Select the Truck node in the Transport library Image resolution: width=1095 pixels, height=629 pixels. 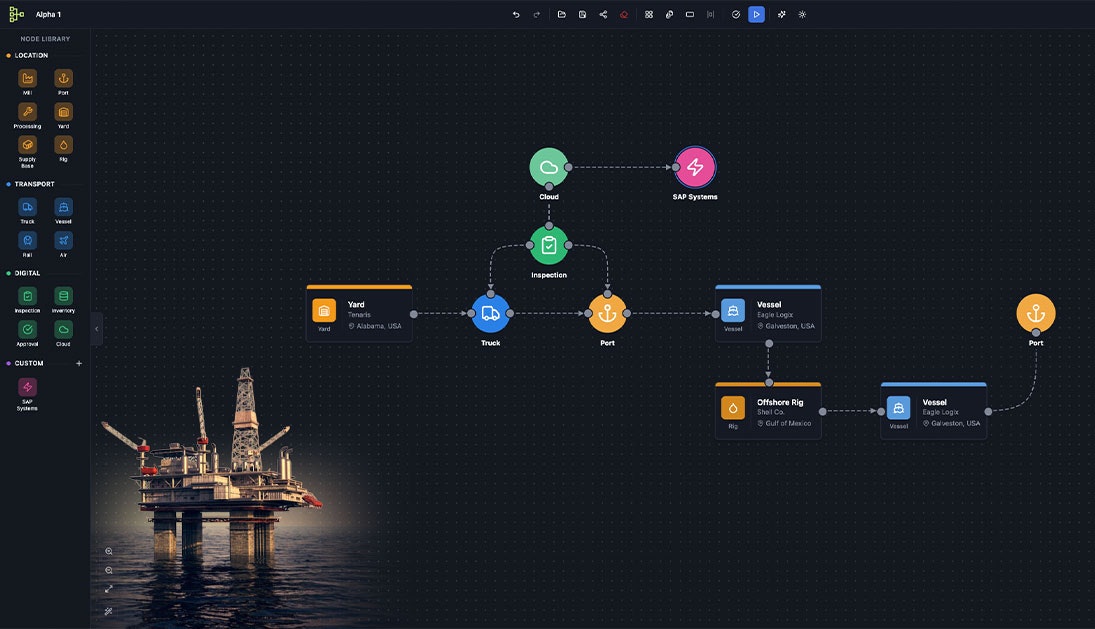(27, 207)
